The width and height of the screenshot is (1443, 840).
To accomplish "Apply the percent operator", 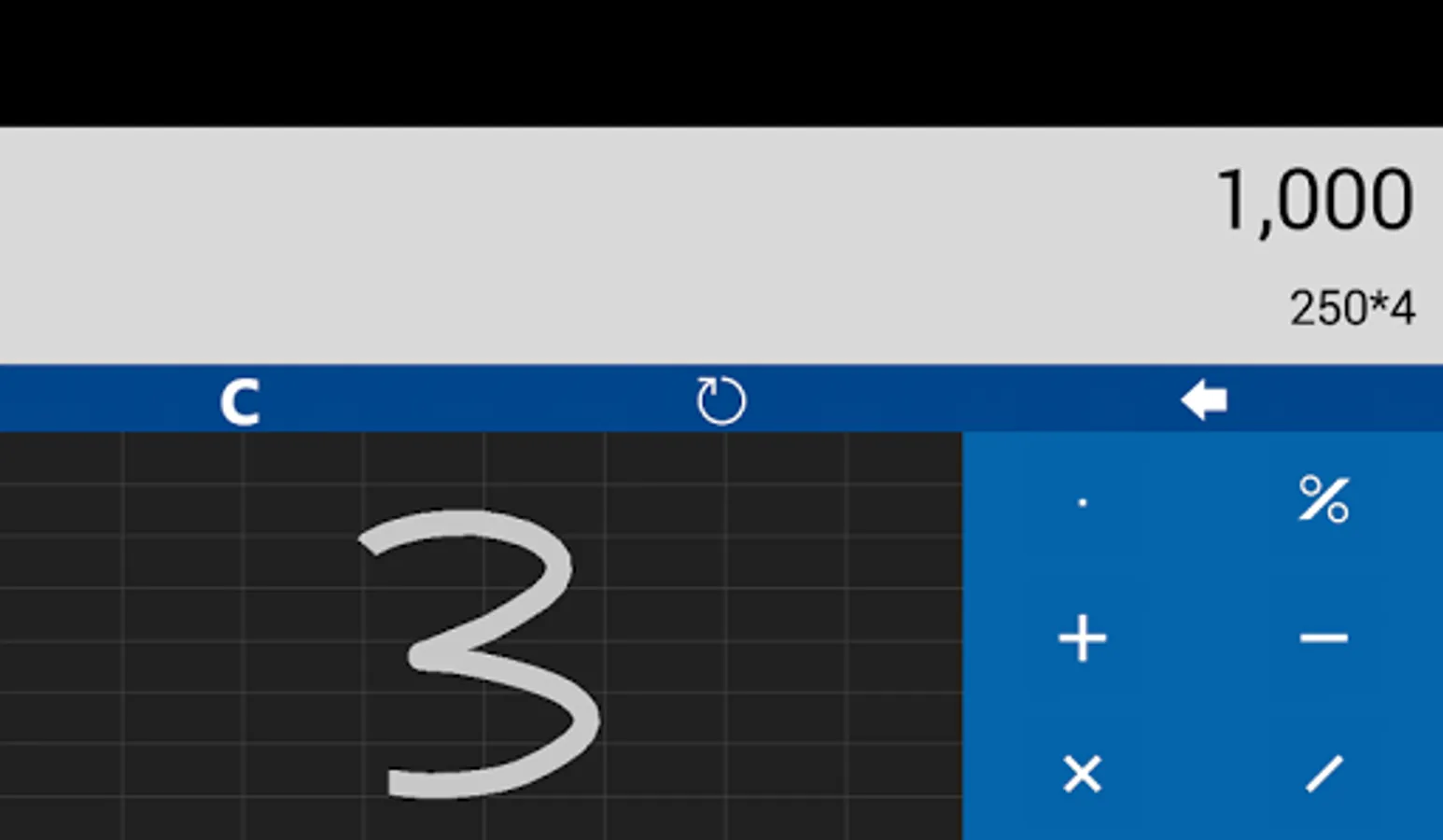I will click(x=1324, y=498).
